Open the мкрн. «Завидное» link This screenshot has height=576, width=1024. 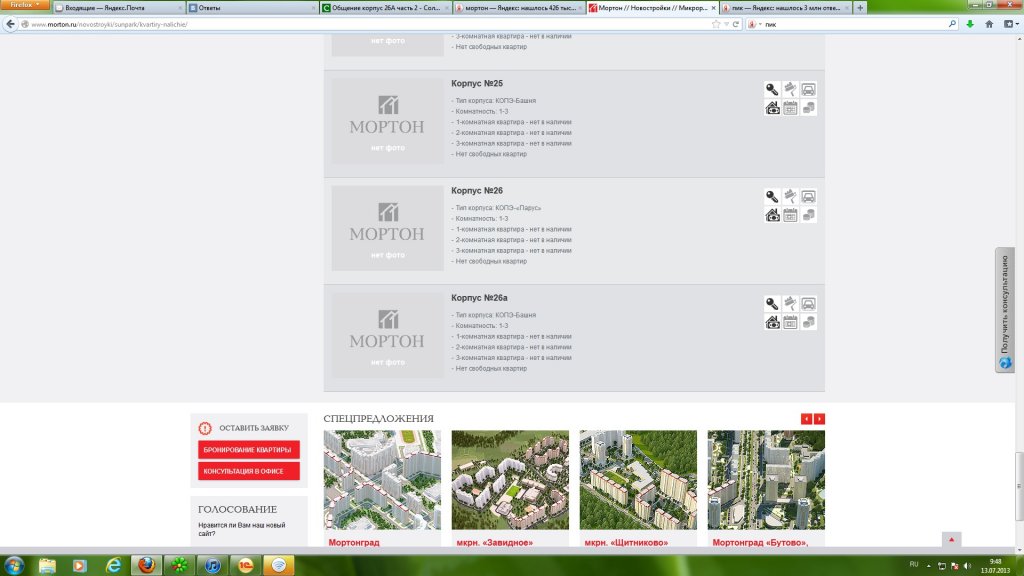(x=494, y=542)
